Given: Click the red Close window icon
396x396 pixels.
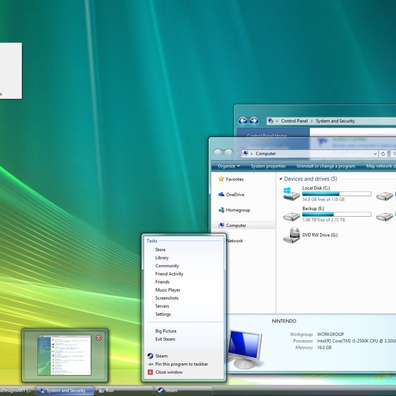Looking at the screenshot, I should [x=150, y=372].
